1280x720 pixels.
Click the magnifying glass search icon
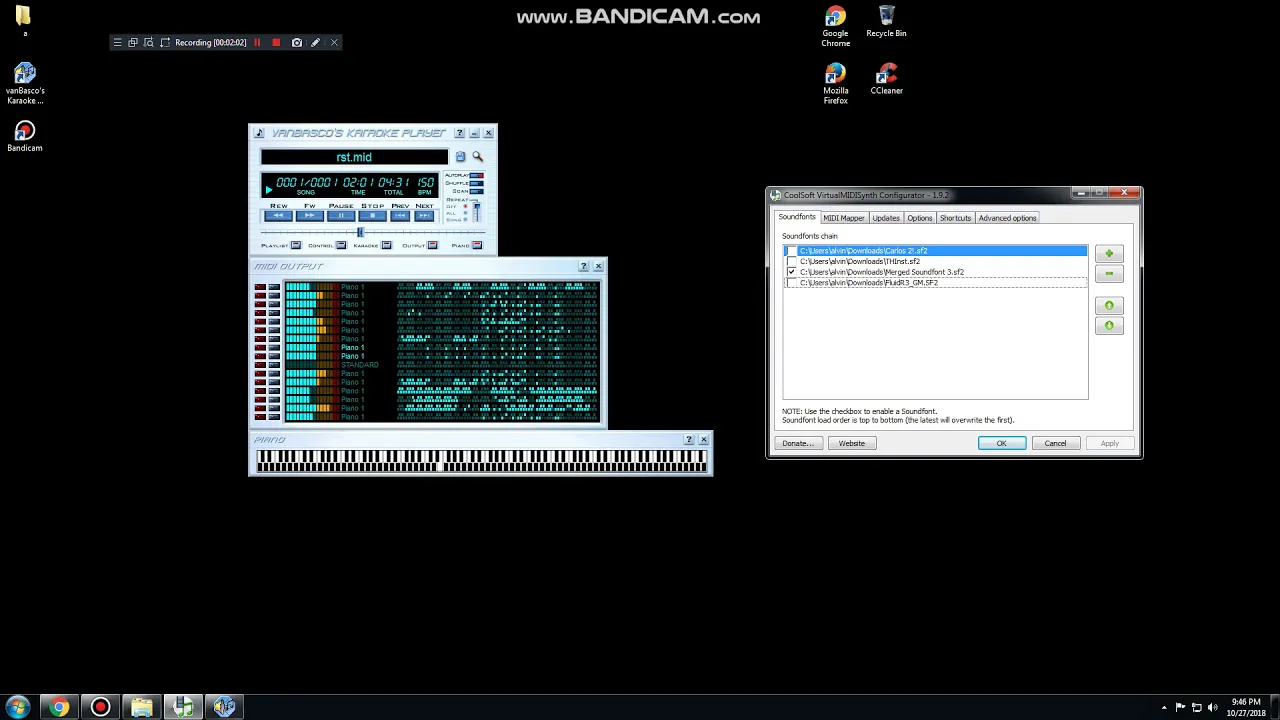pyautogui.click(x=477, y=157)
